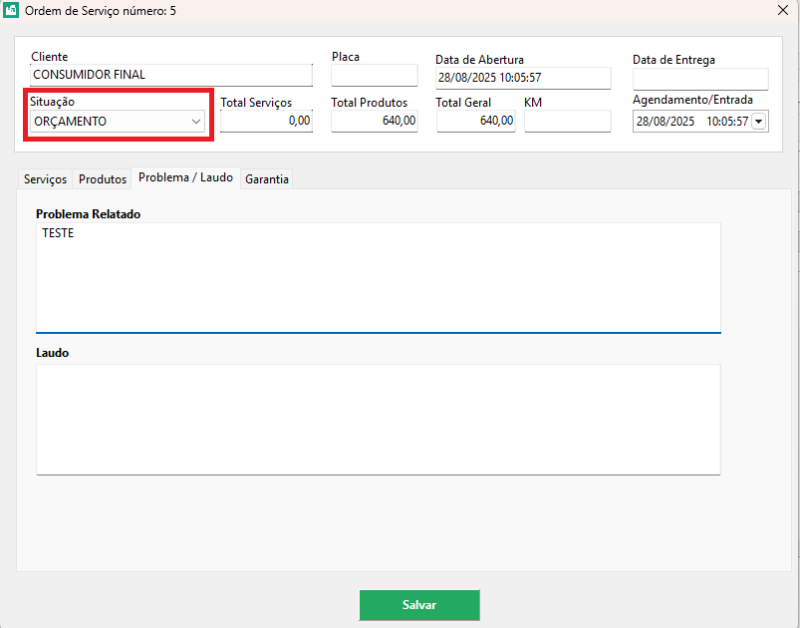Screen dimensions: 800x628
Task: Click the Agendamento/Entrada date text 28/08/2025
Action: pyautogui.click(x=665, y=121)
